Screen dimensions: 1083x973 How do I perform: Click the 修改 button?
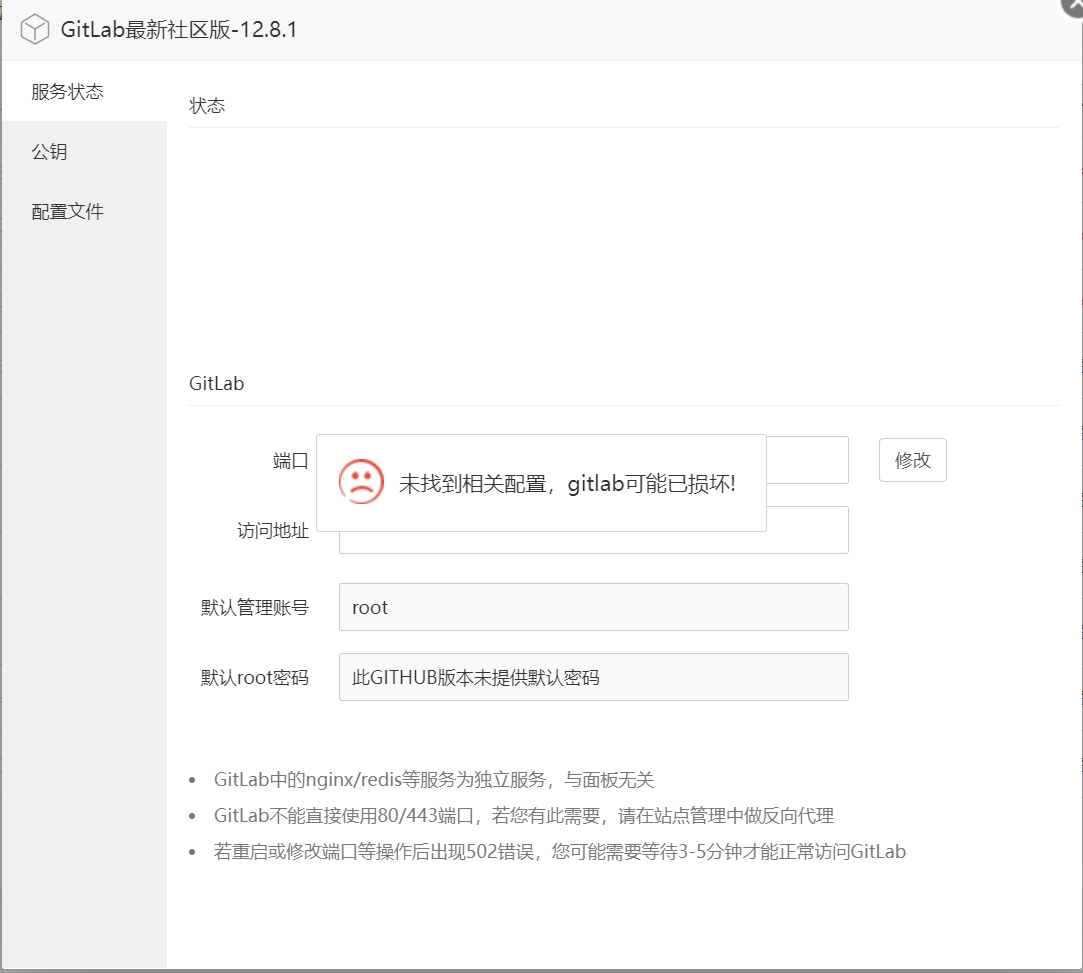(x=912, y=460)
